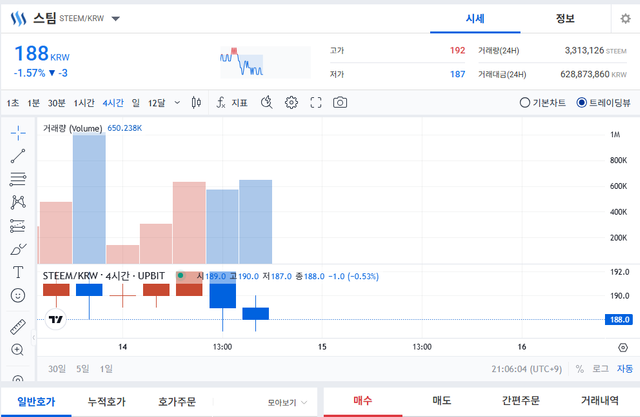This screenshot has width=640, height=417.
Task: Open the 누적호가 tab
Action: click(107, 402)
